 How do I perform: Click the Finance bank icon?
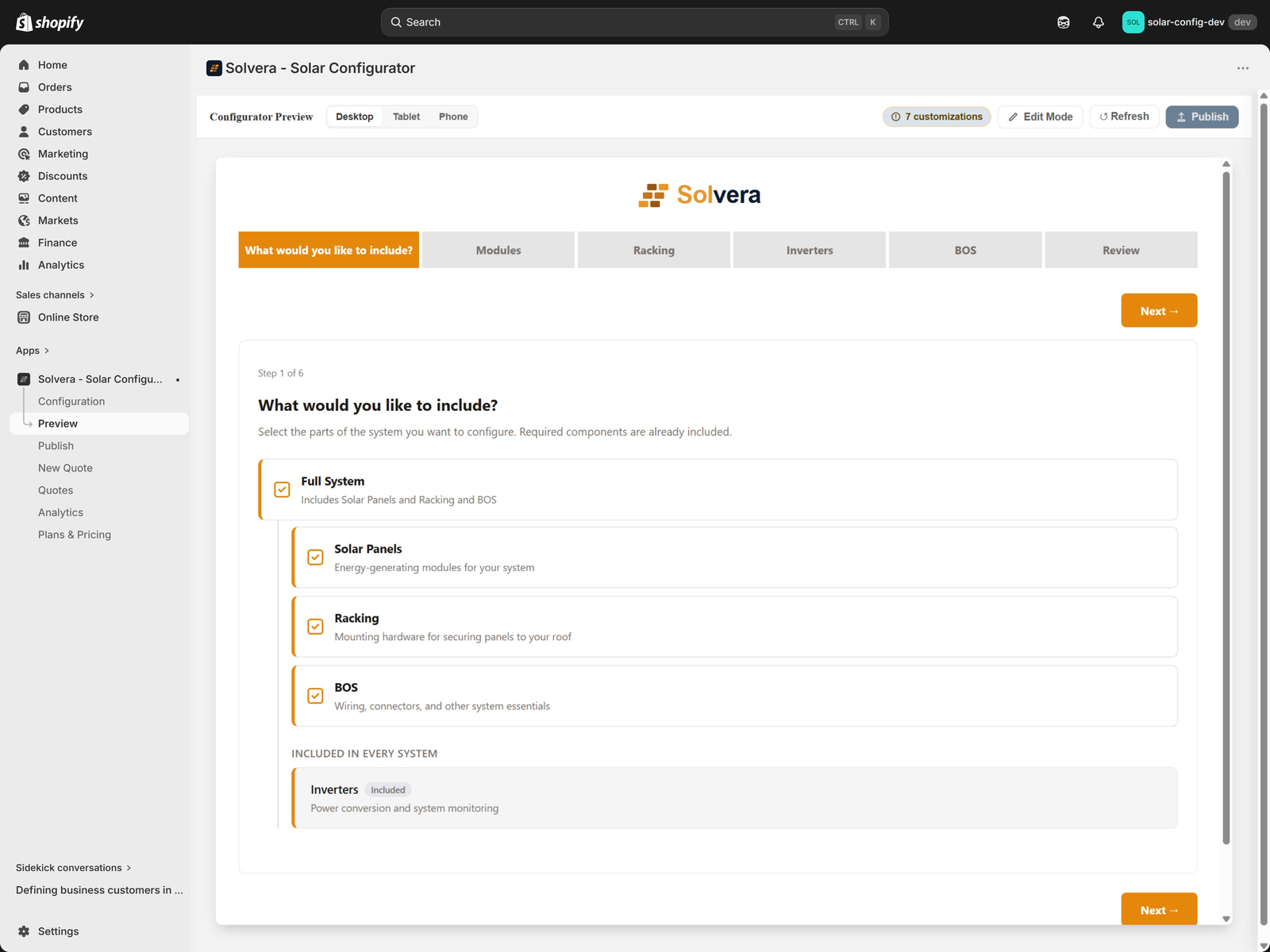point(24,243)
